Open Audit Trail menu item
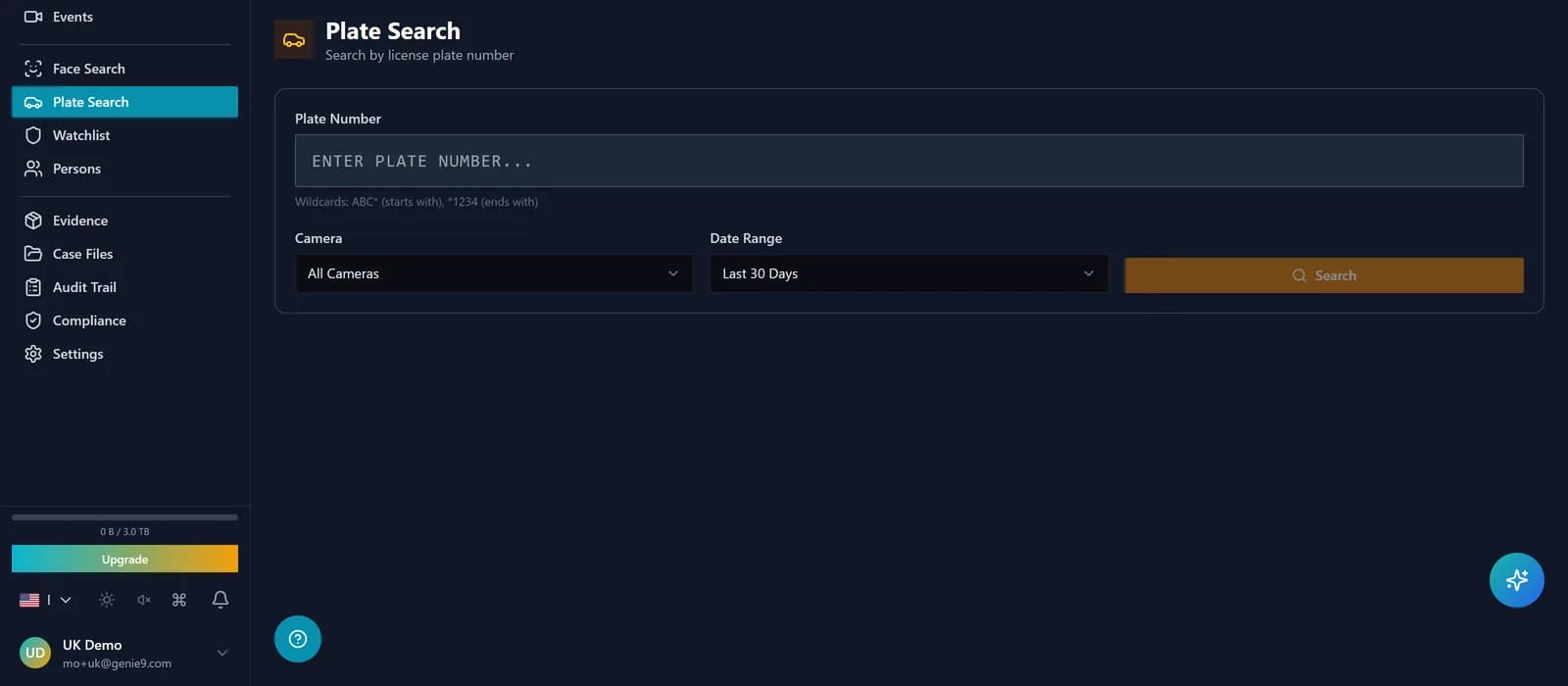This screenshot has height=686, width=1568. click(x=124, y=287)
